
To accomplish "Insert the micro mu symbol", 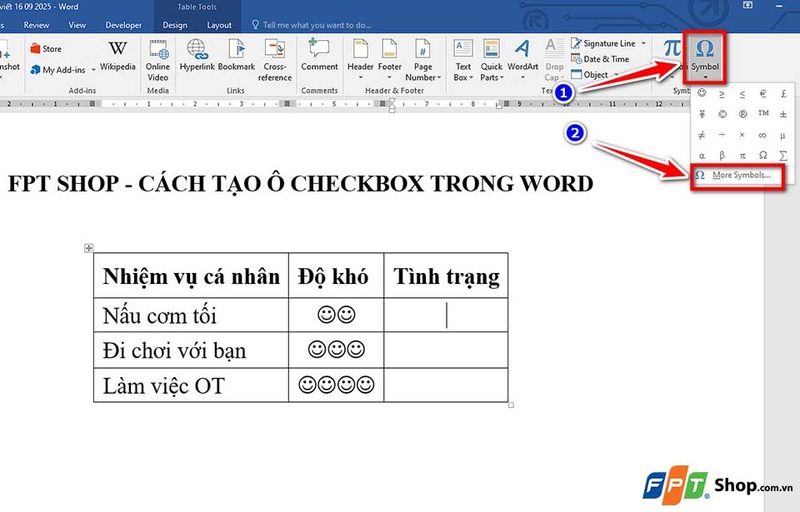I will click(x=783, y=135).
